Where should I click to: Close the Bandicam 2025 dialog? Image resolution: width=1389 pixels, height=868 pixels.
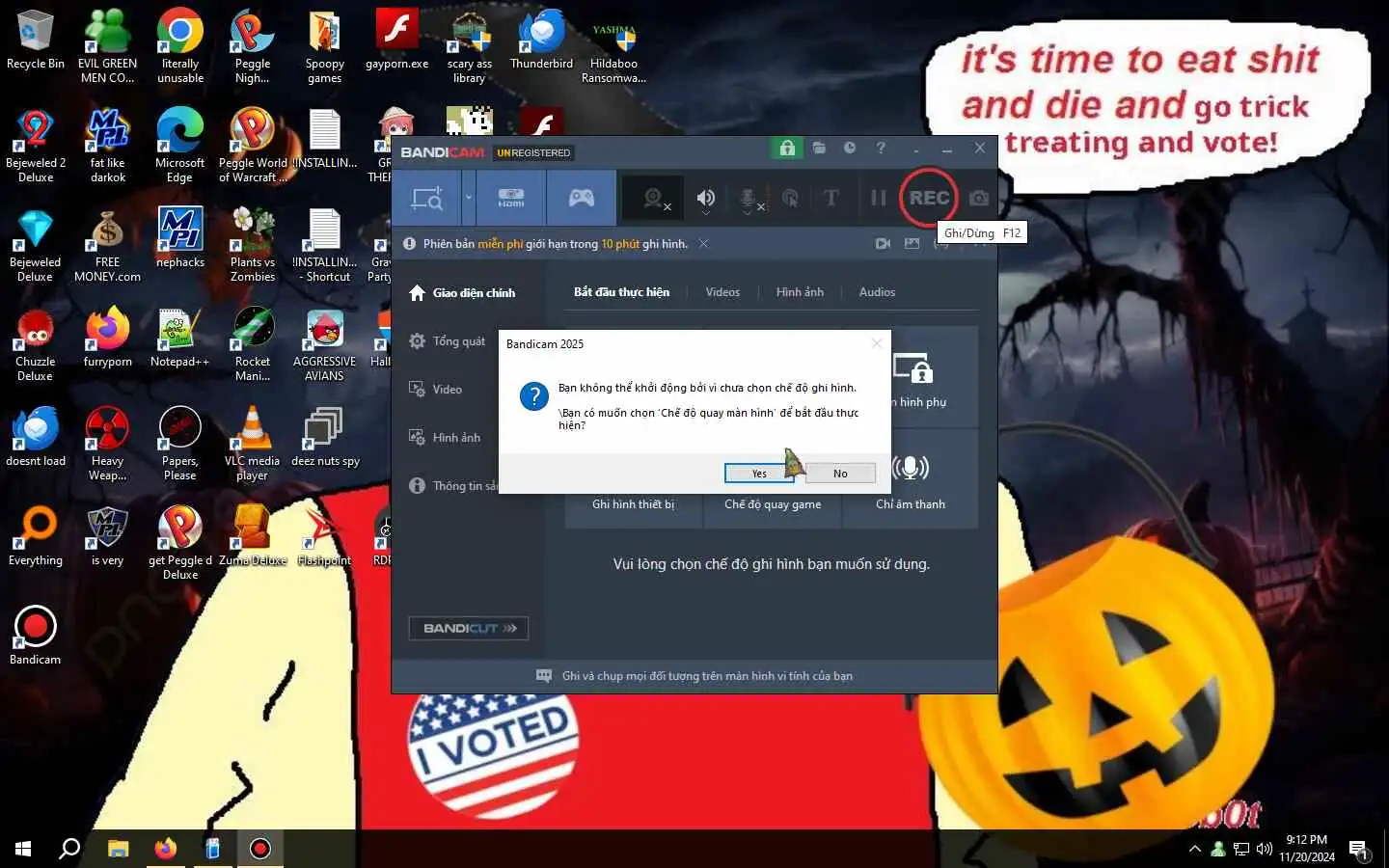tap(876, 343)
